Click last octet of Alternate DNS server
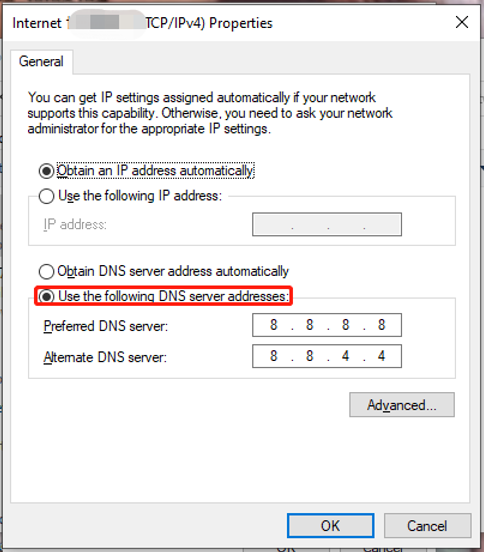 (382, 356)
